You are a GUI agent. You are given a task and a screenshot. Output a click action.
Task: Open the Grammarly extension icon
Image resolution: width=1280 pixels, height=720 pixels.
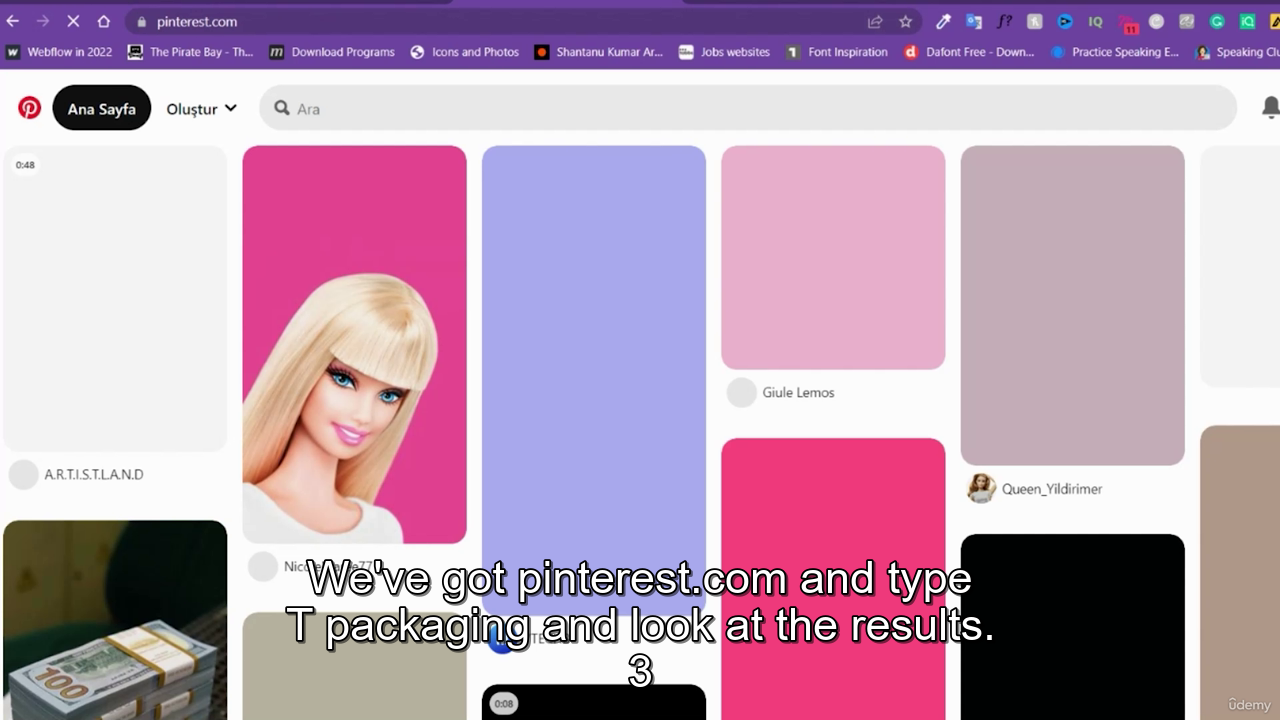(x=1217, y=21)
